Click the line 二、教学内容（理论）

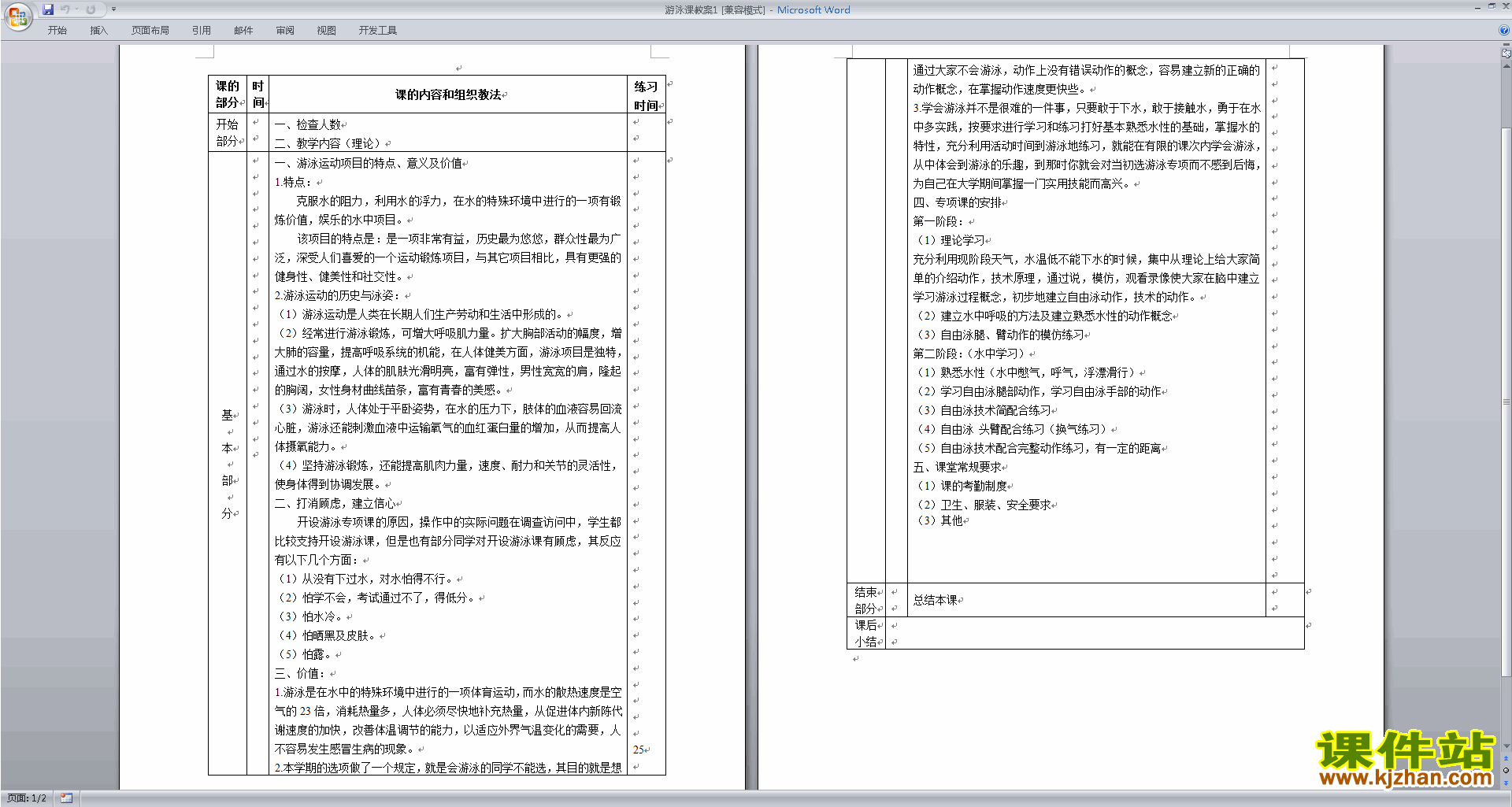[x=329, y=143]
